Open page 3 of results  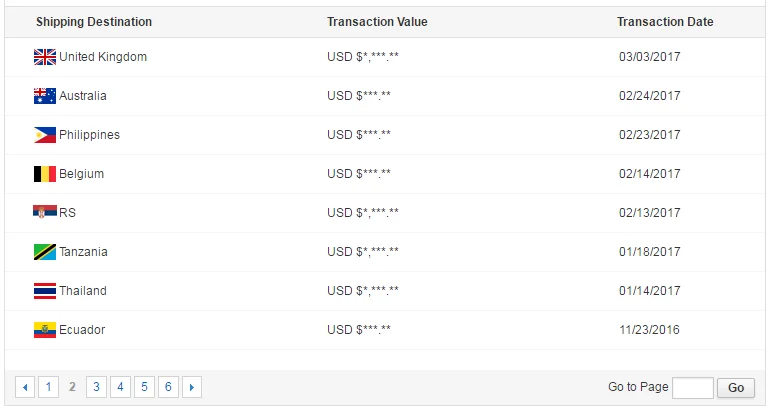pos(96,387)
